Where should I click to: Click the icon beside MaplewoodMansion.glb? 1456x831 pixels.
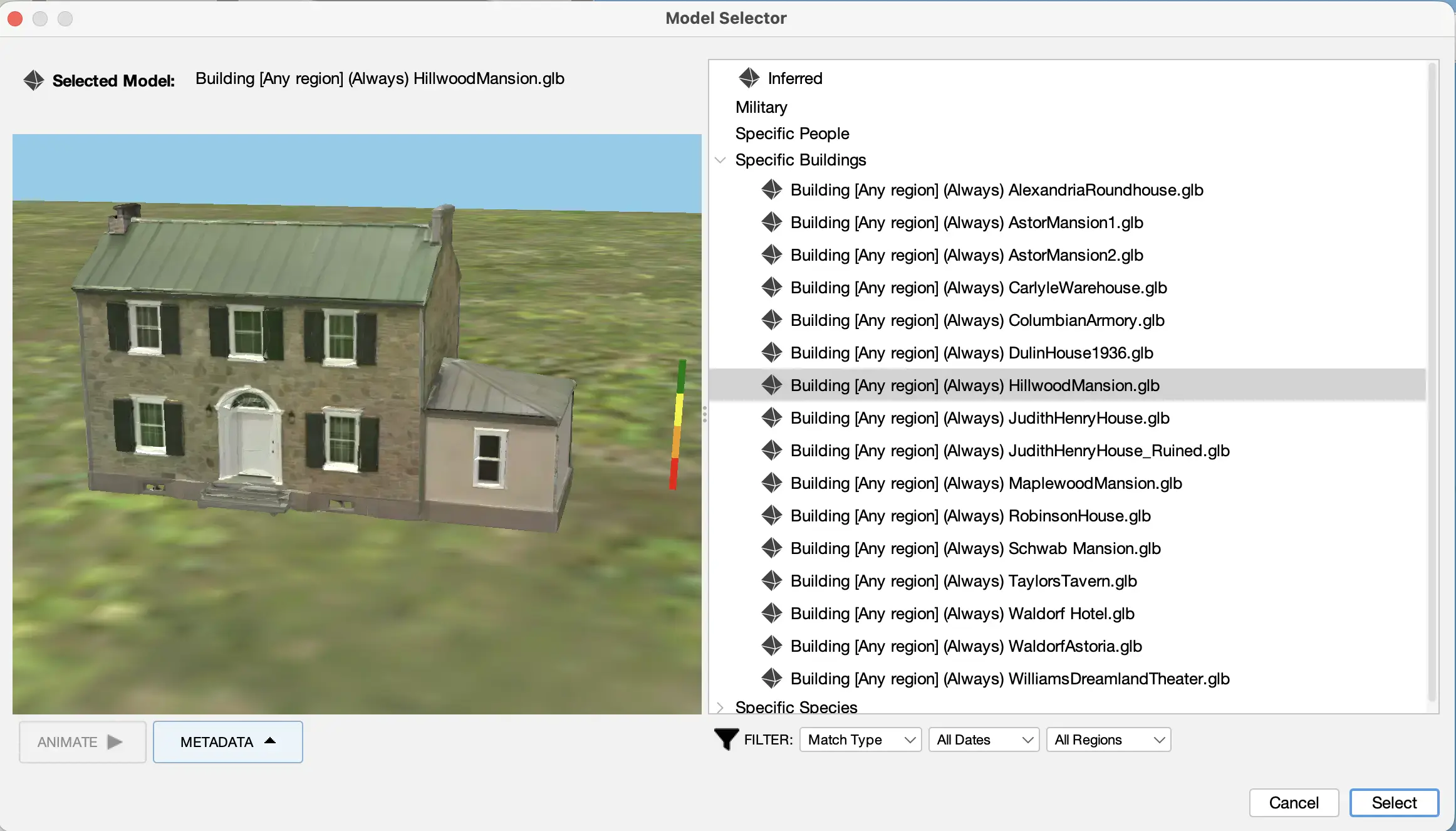click(x=772, y=483)
